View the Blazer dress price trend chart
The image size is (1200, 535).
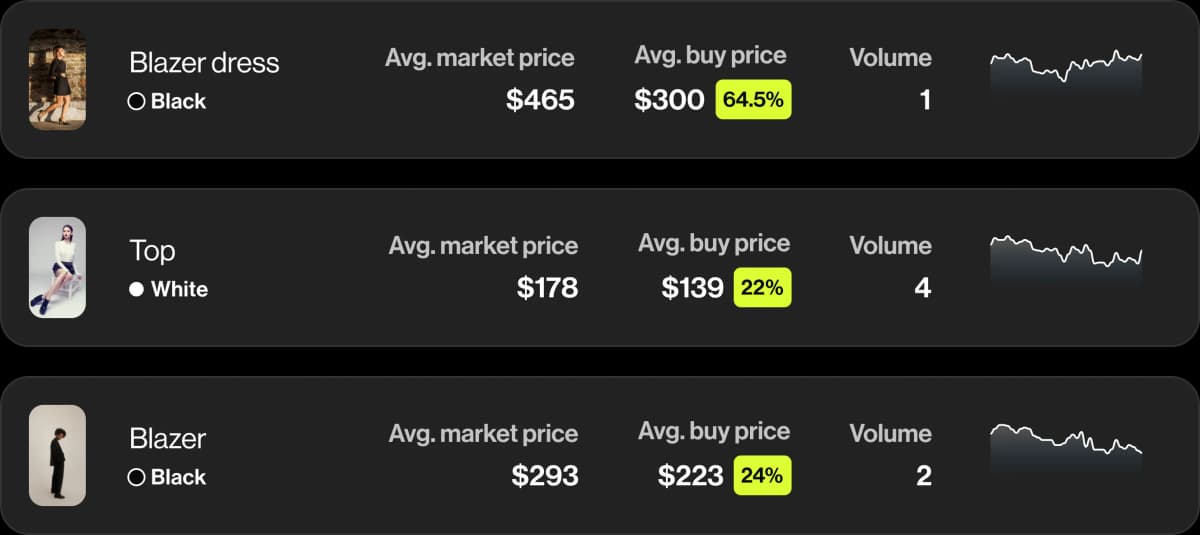pyautogui.click(x=1066, y=72)
